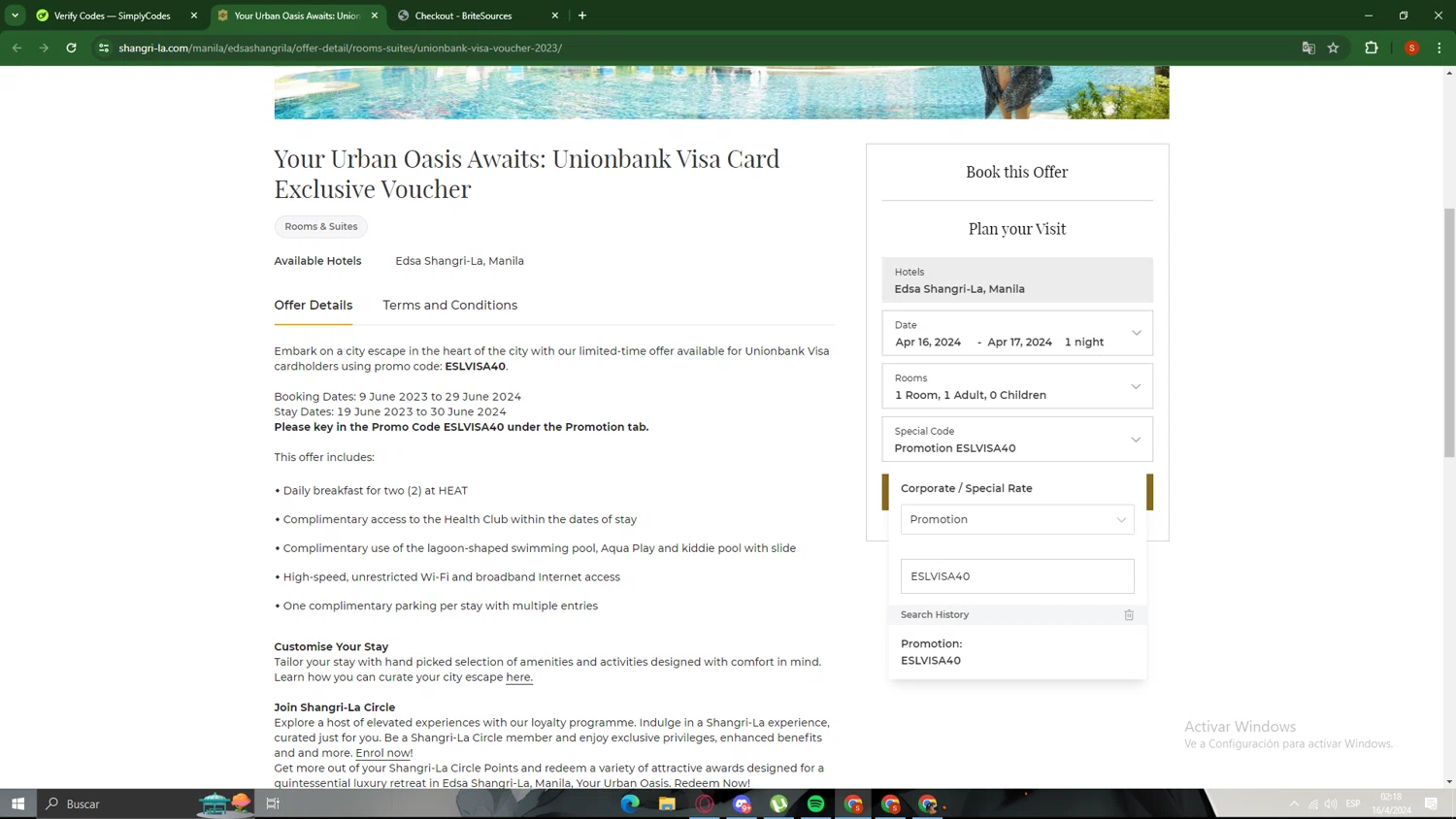Show hidden system tray icons
The height and width of the screenshot is (819, 1456).
click(x=1294, y=803)
